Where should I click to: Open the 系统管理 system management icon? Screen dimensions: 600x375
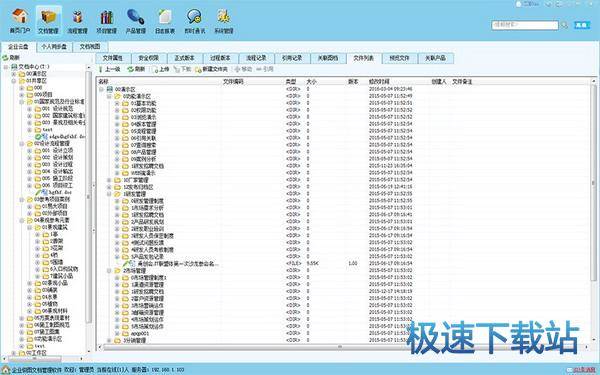pyautogui.click(x=224, y=21)
